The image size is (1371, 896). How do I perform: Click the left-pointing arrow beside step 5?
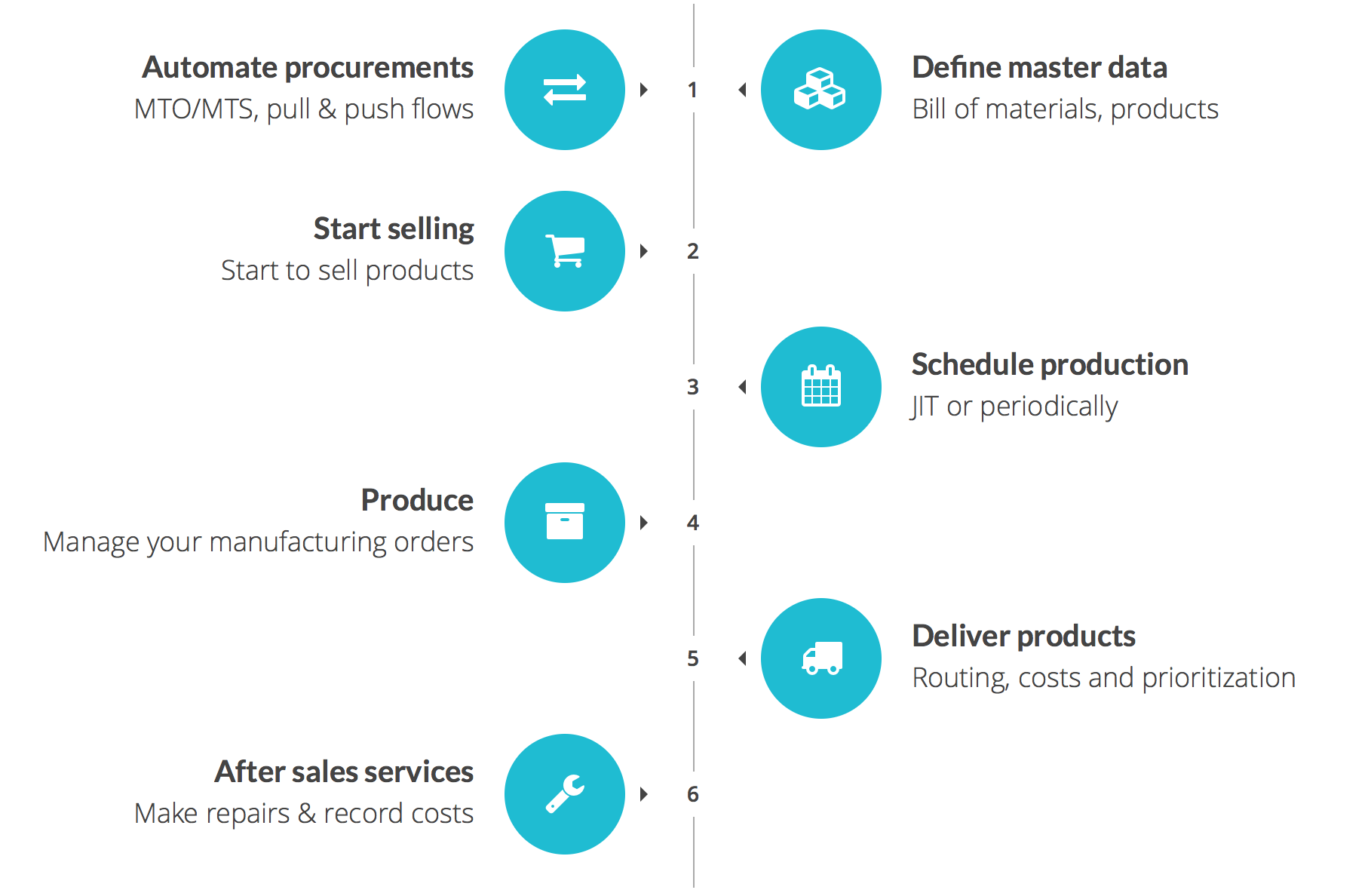tap(742, 658)
